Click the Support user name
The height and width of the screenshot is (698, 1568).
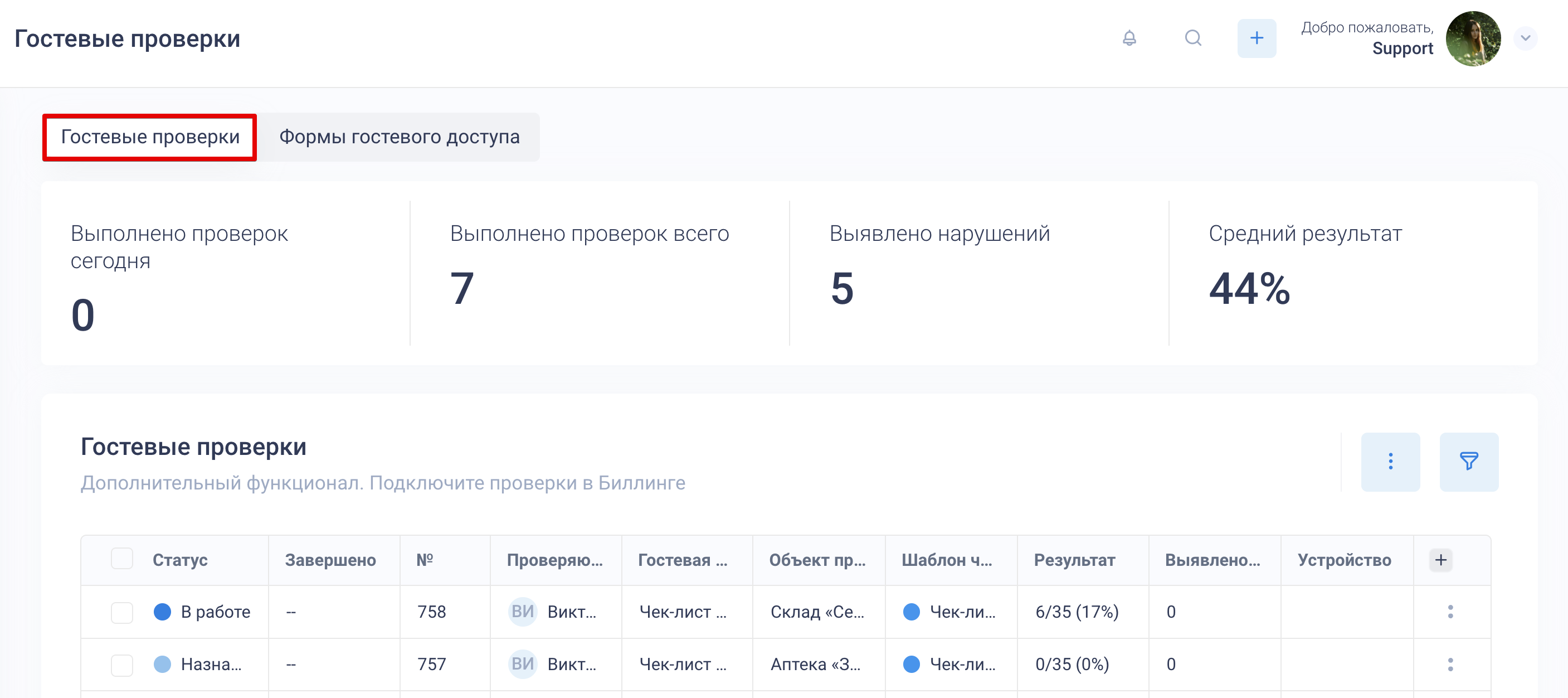click(1402, 49)
